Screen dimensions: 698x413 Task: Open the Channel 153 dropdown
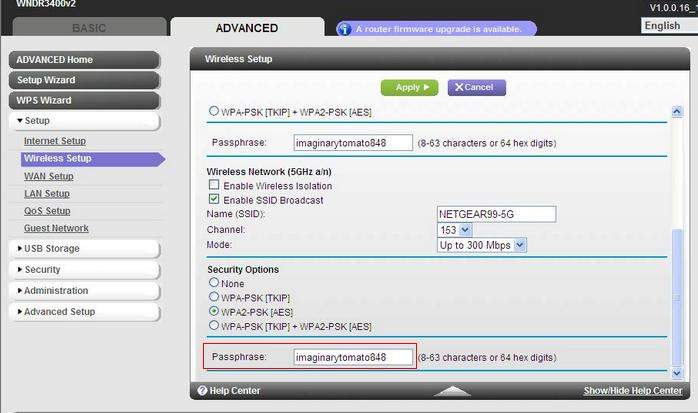455,230
